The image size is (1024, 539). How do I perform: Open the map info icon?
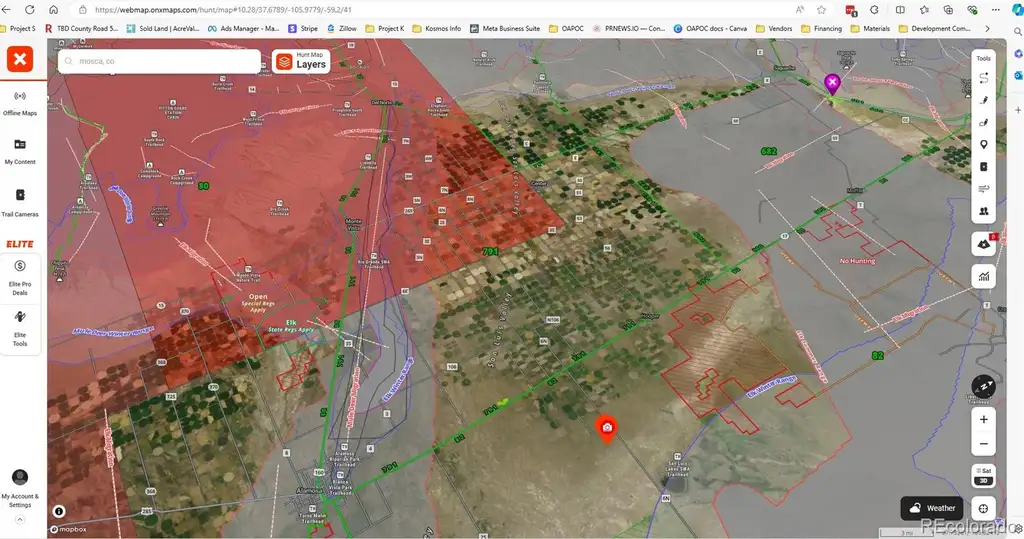point(59,511)
